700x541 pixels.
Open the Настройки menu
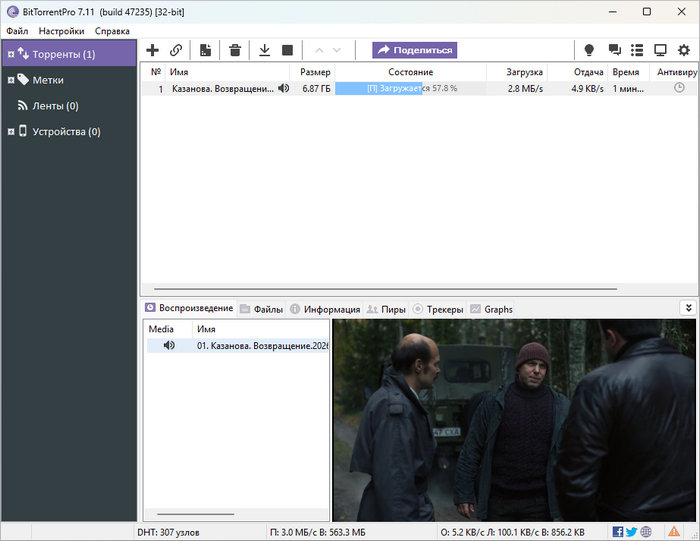tap(61, 31)
